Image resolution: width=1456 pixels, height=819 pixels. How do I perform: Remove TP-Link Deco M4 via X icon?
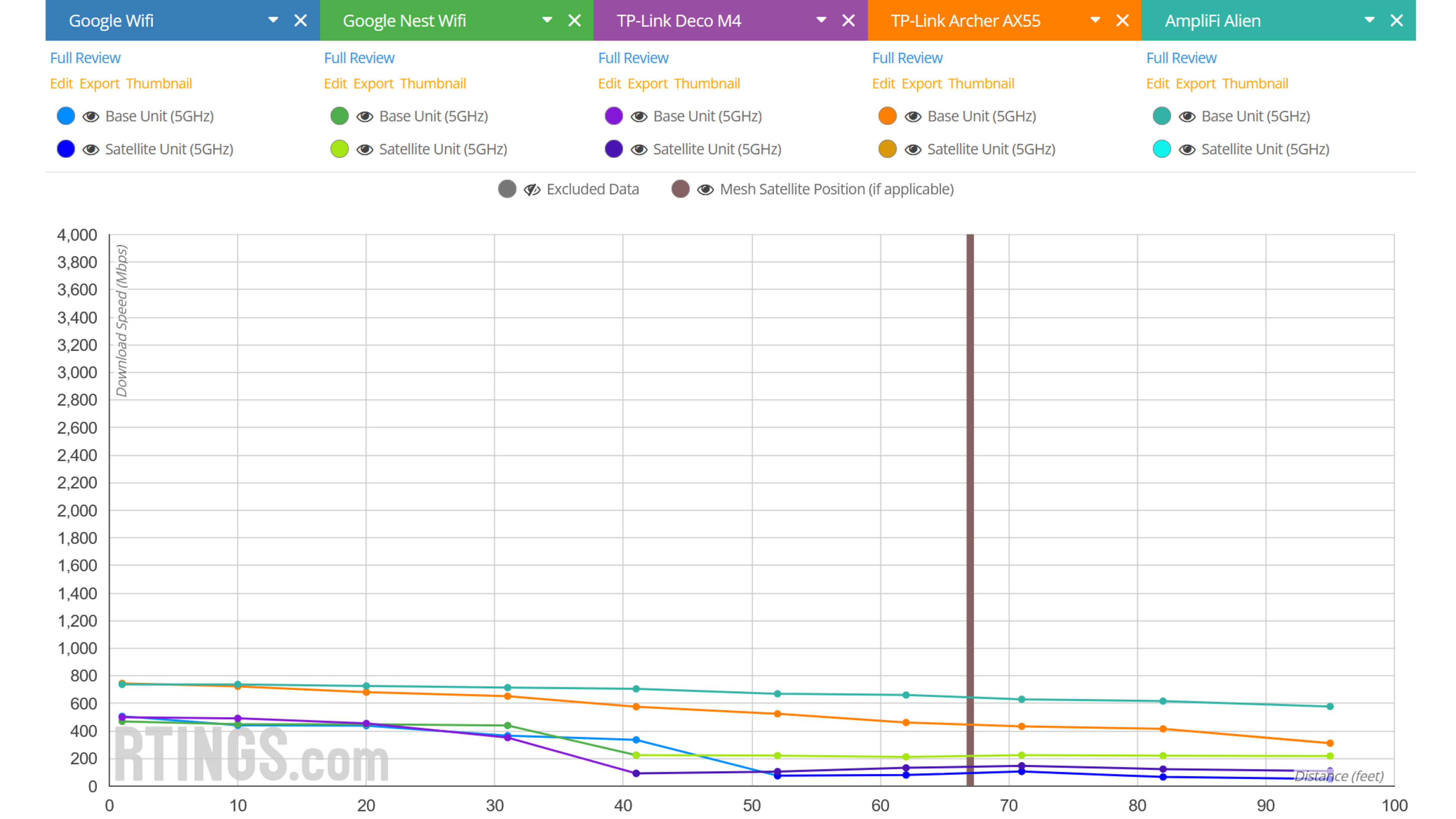point(849,21)
